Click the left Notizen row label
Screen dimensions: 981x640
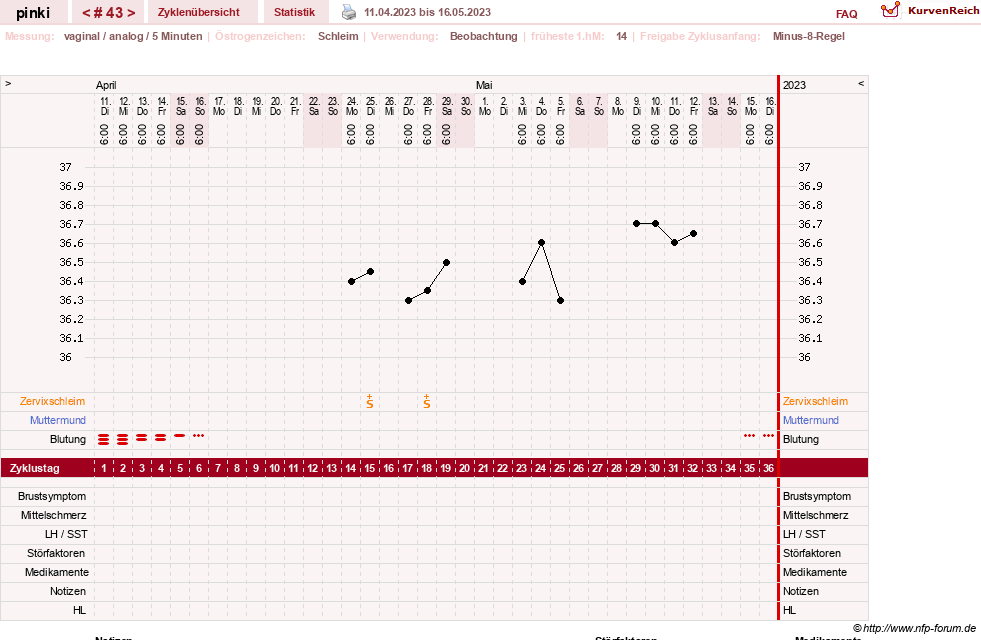pos(68,591)
